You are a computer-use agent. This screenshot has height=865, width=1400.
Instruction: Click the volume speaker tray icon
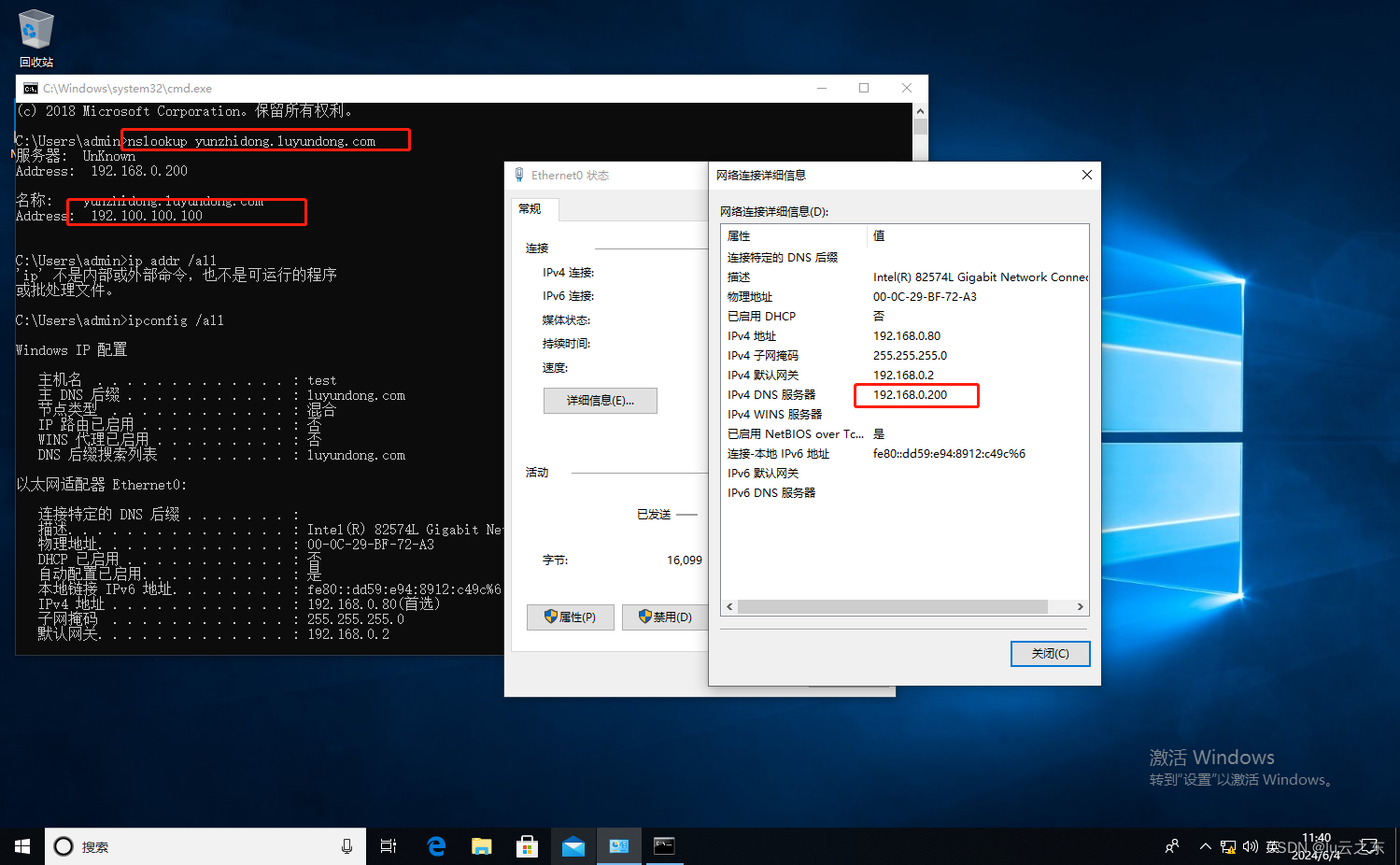[x=1251, y=846]
